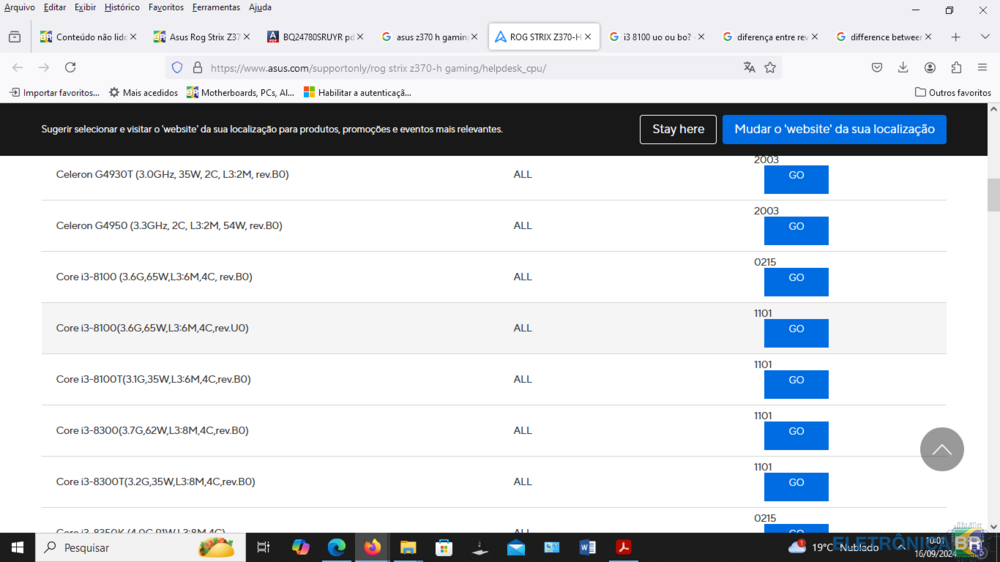The image size is (1000, 562).
Task: Open 'Importar favoritos...' bookmark
Action: (x=54, y=92)
